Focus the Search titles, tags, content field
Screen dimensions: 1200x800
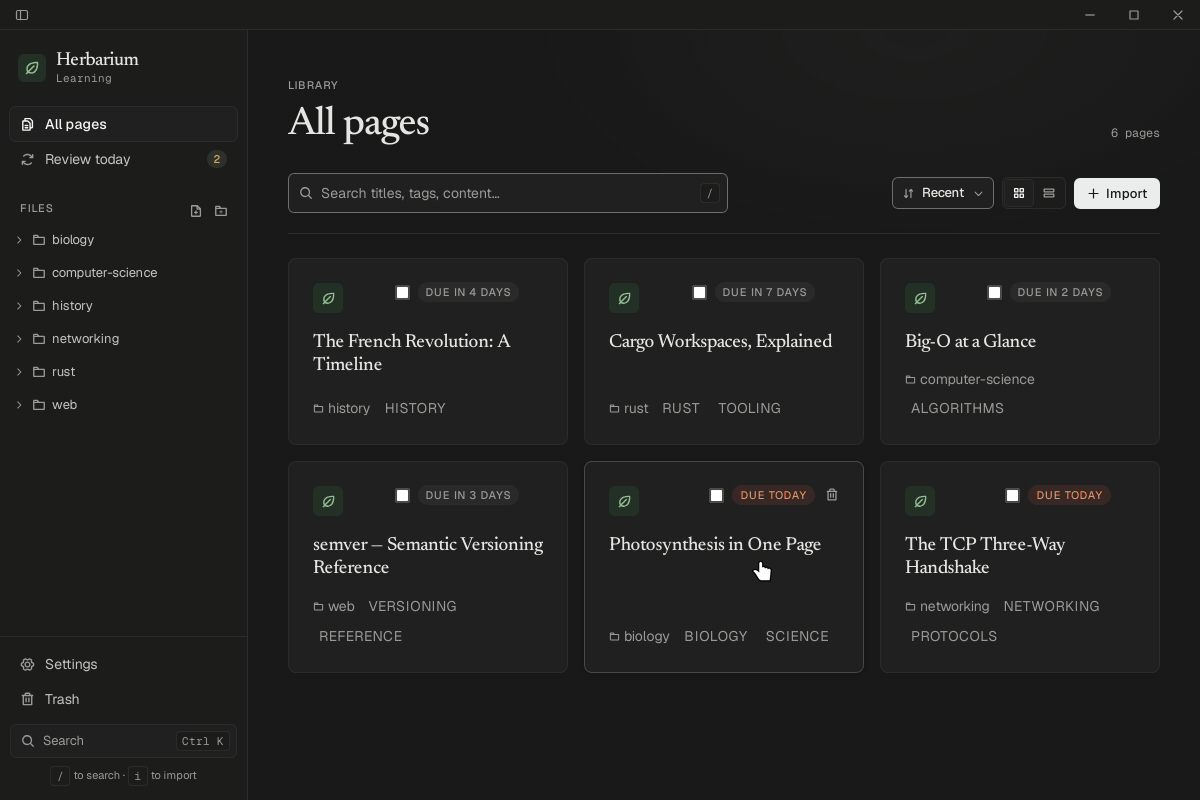508,193
